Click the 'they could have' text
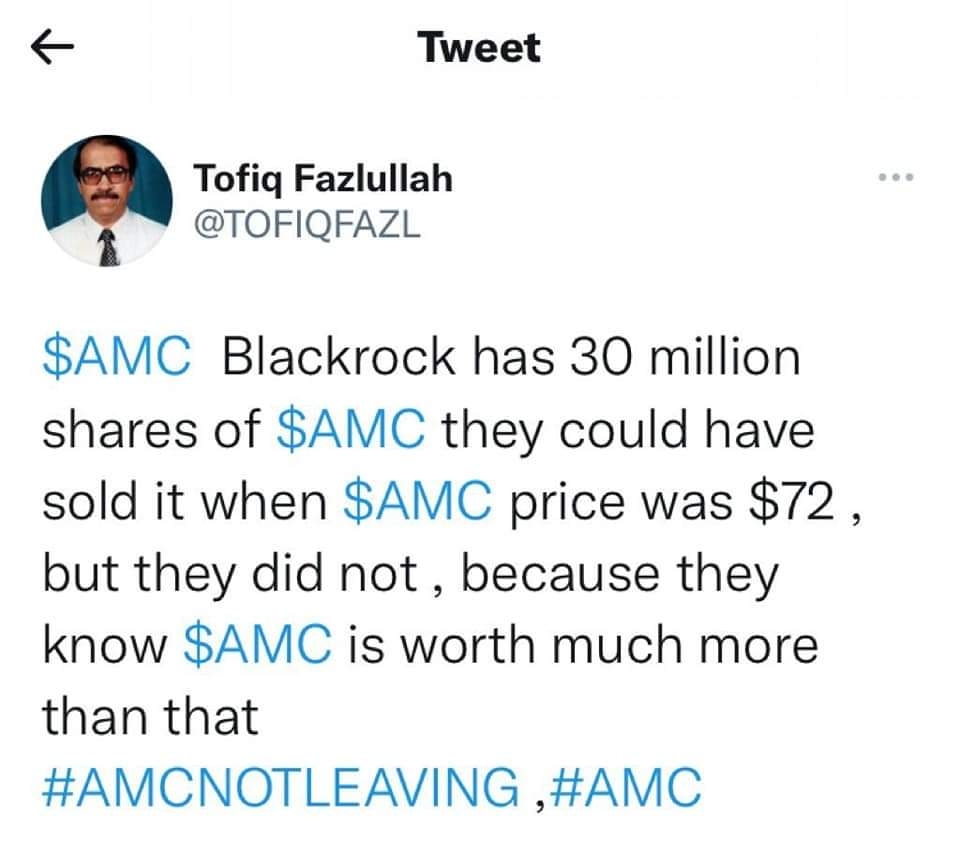Screen dimensions: 960x842 [x=629, y=430]
